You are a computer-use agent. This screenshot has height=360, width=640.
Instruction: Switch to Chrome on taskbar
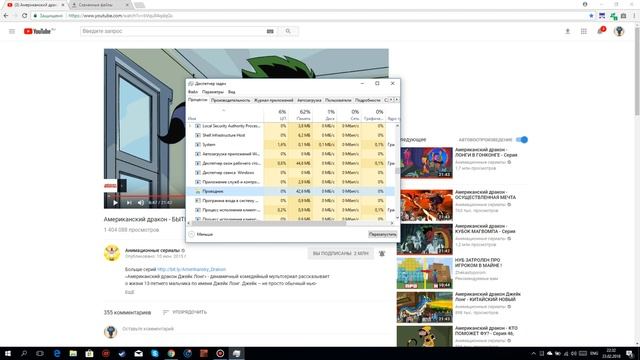[171, 353]
